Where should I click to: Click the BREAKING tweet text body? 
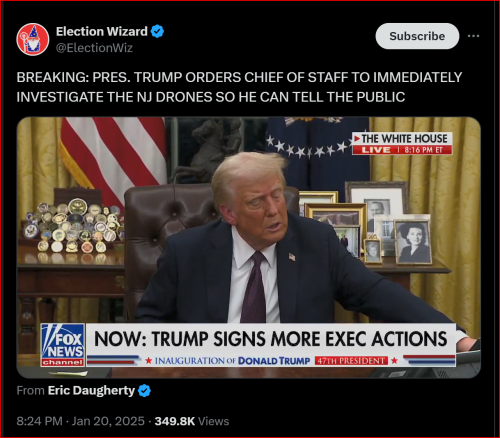pyautogui.click(x=239, y=87)
